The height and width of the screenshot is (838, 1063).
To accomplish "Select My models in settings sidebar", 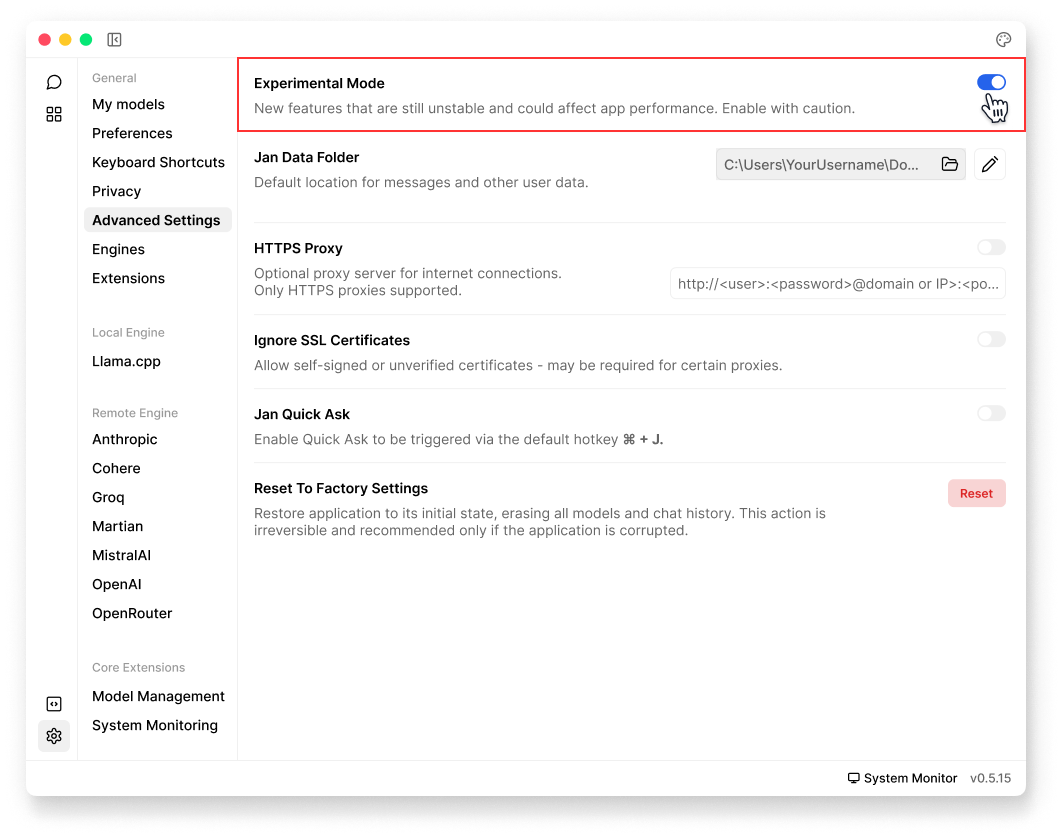I will (128, 104).
